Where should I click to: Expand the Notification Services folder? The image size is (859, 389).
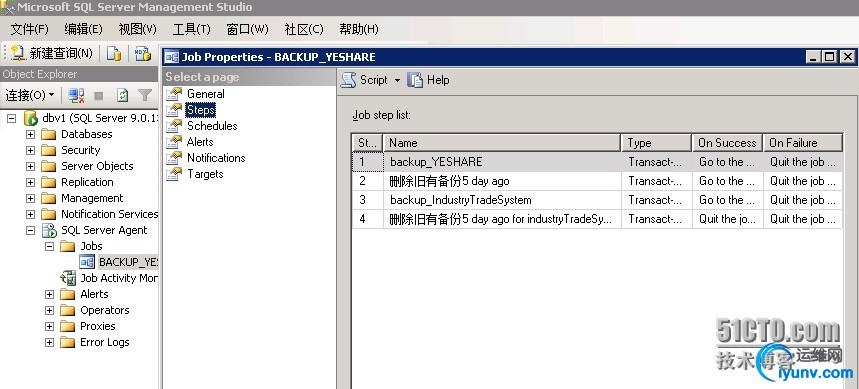pos(30,214)
